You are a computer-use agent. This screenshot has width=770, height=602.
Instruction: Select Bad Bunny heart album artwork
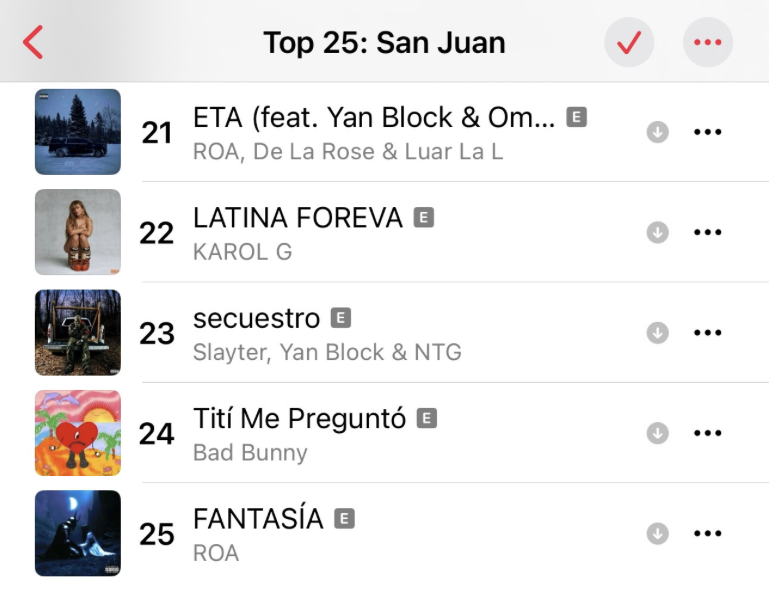(x=78, y=433)
